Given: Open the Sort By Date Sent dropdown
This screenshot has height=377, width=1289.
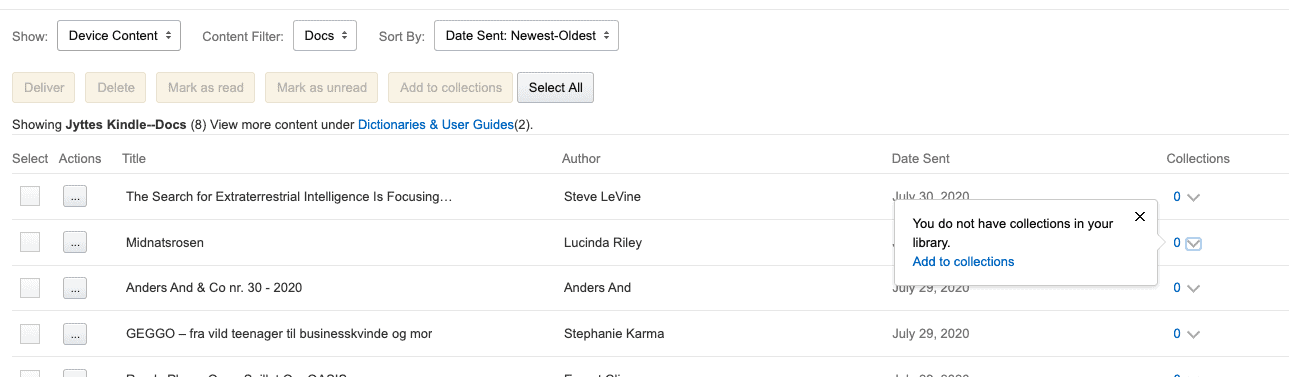Looking at the screenshot, I should coord(526,36).
